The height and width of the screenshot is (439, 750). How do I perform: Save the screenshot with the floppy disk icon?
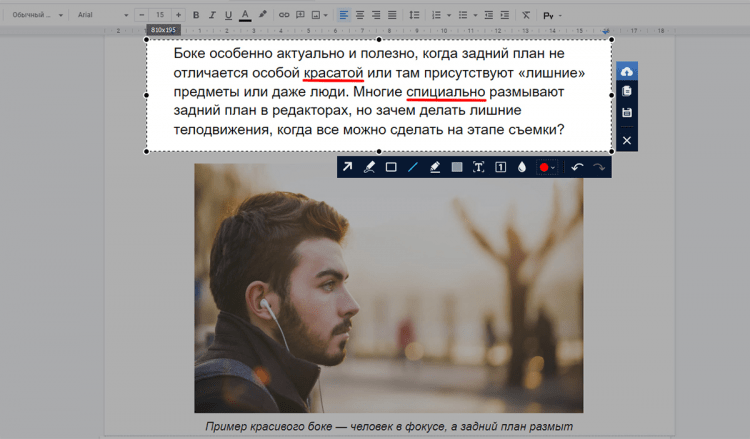pos(627,113)
